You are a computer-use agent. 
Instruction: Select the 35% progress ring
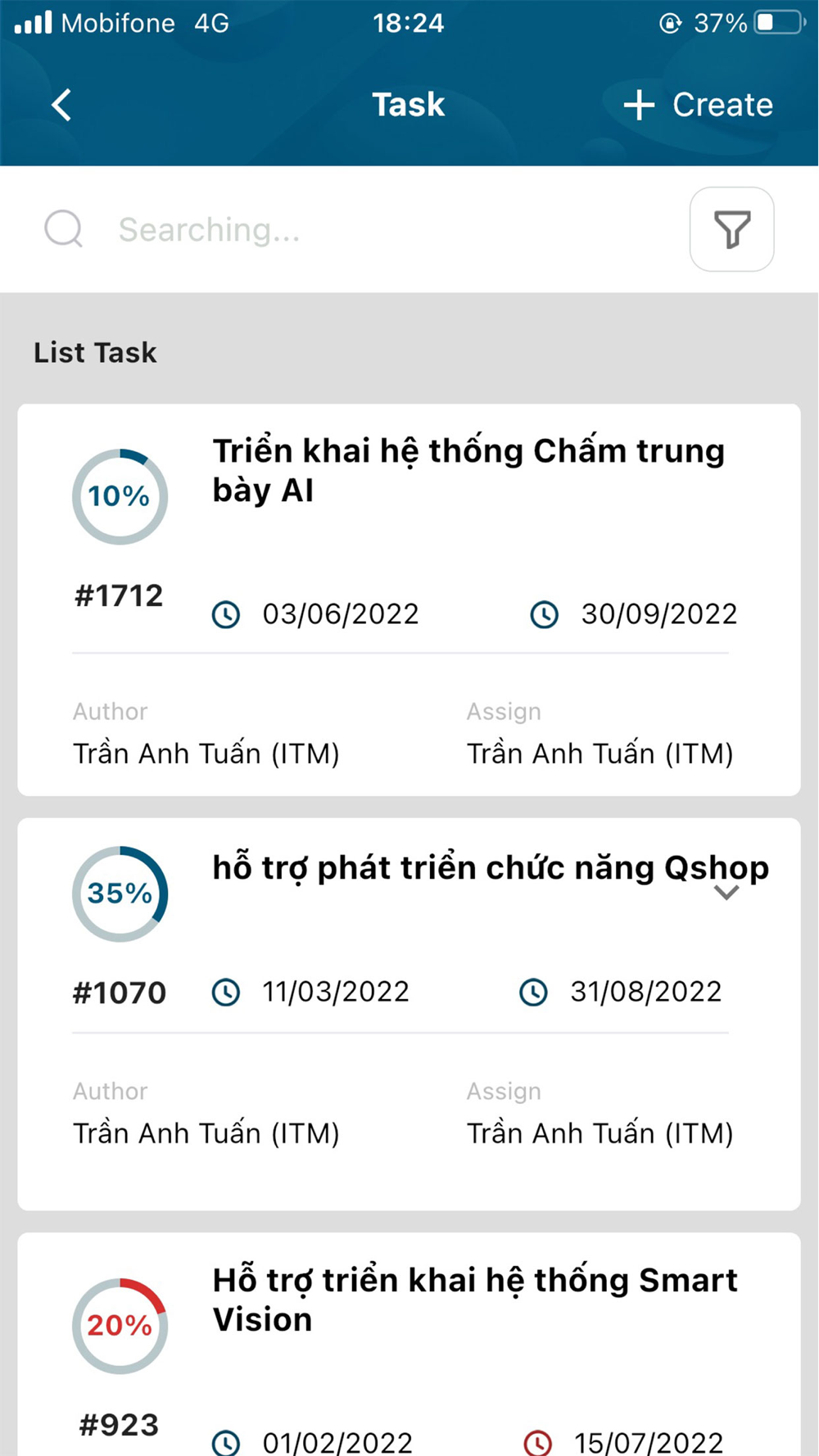pos(120,893)
